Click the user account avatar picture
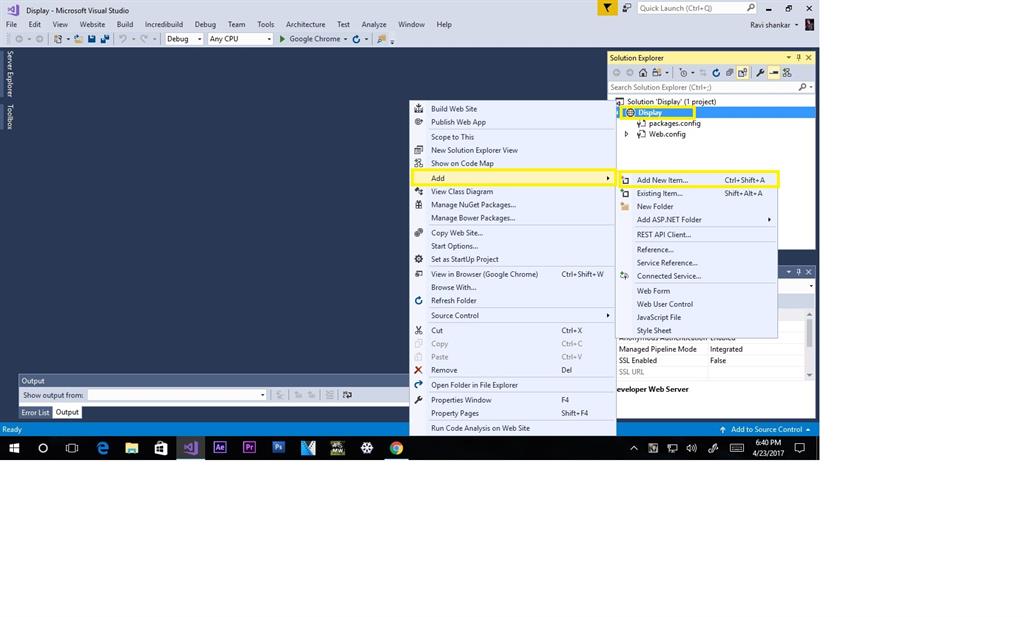 point(809,25)
